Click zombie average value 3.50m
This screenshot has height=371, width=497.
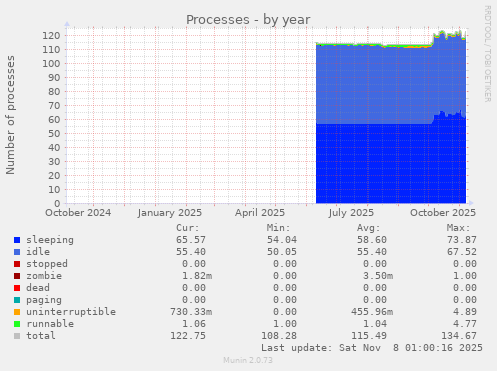(x=378, y=276)
